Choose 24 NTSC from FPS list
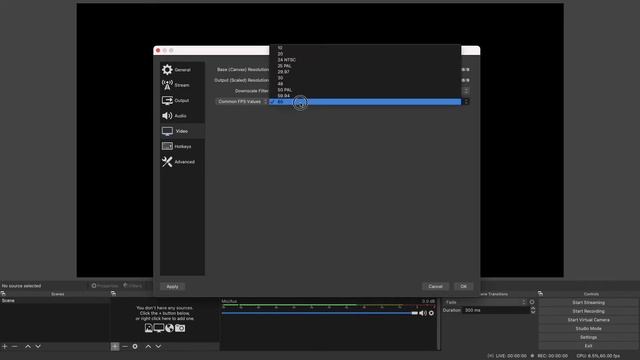The width and height of the screenshot is (640, 360). 365,60
